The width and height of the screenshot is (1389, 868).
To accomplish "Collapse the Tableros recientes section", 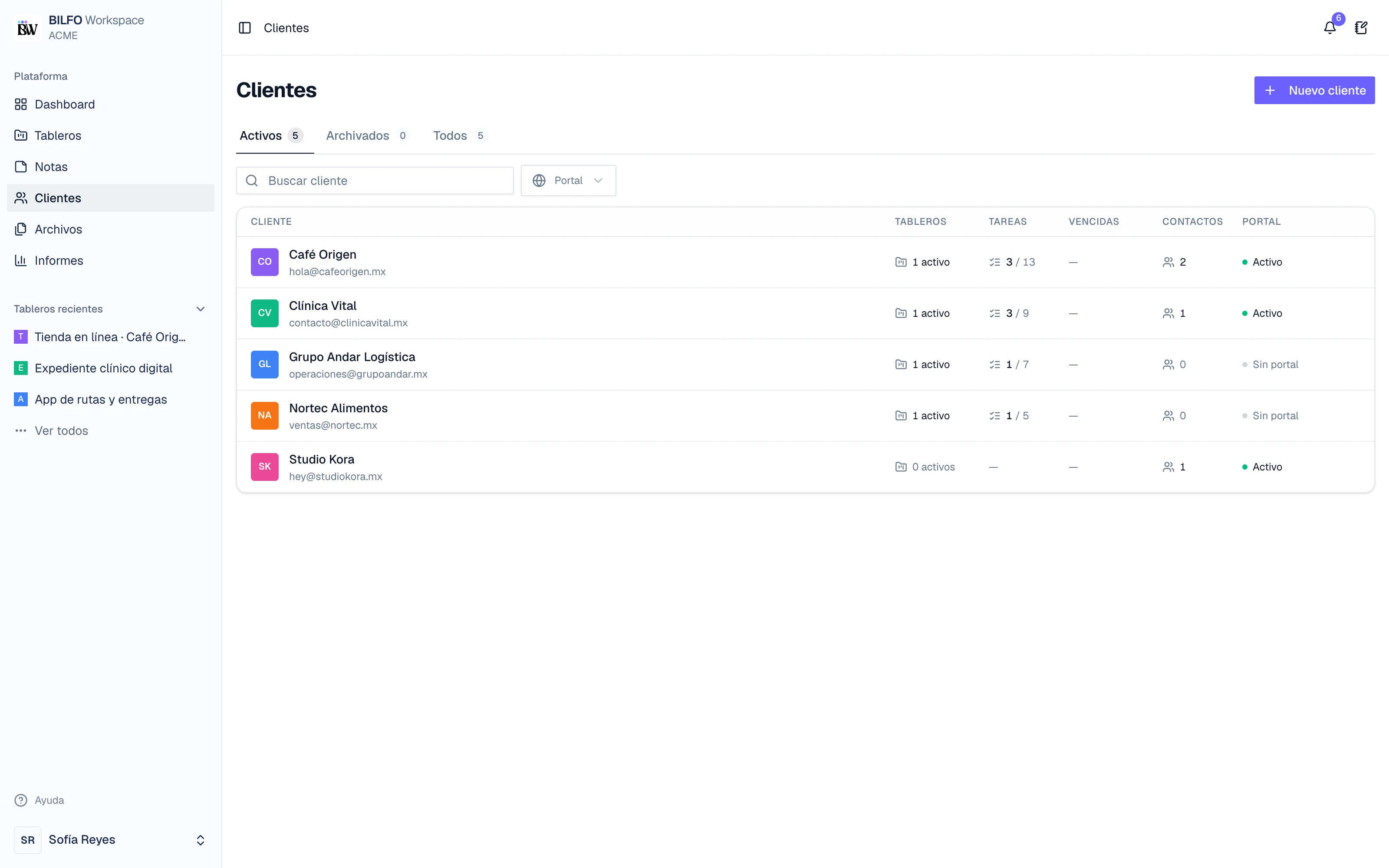I will click(x=200, y=309).
